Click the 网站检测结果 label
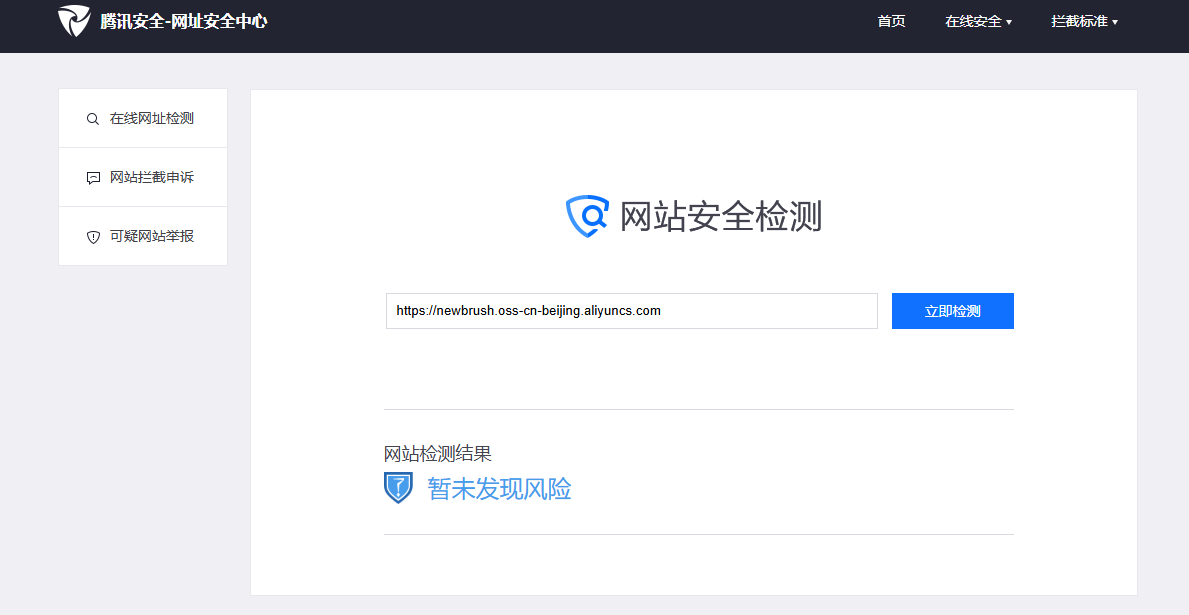Viewport: 1189px width, 615px height. coord(438,454)
